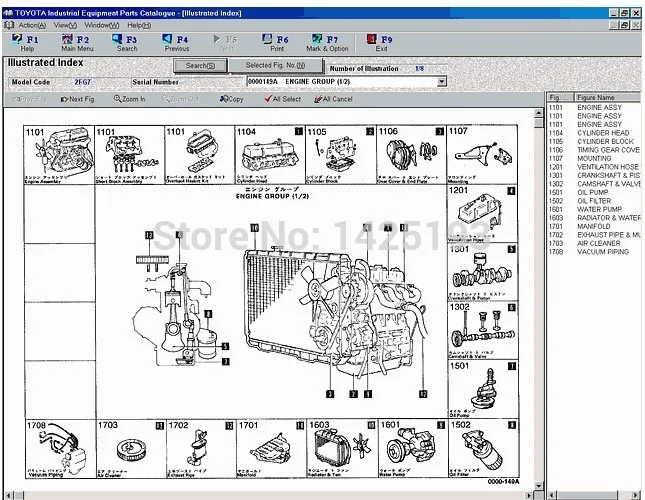645x500 pixels.
Task: Select 1105 CYLINDER BLOCK in list
Action: (x=594, y=141)
